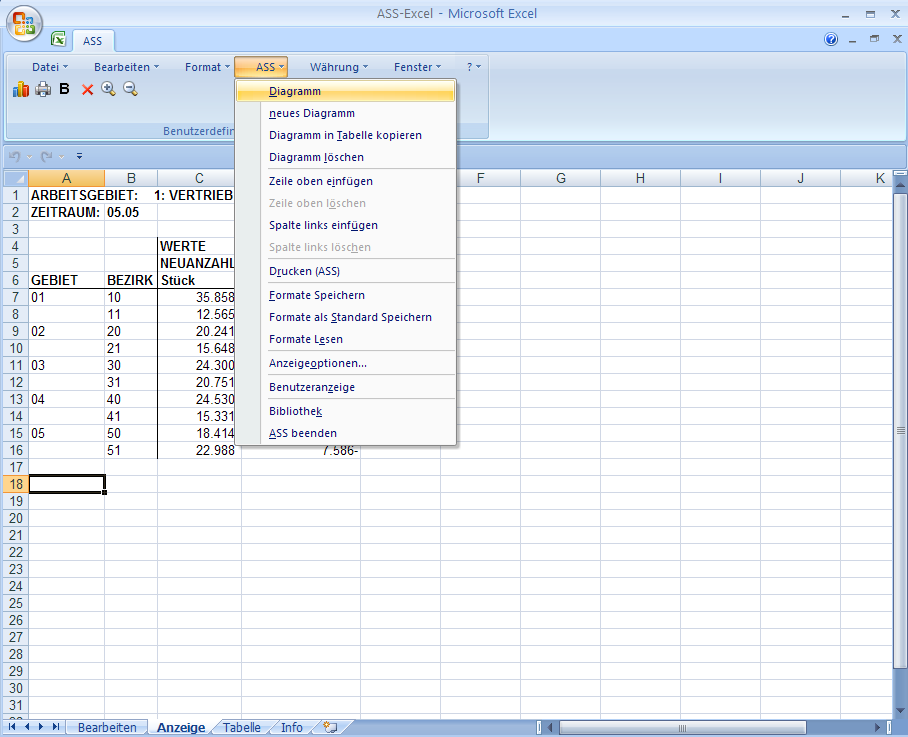This screenshot has height=737, width=908.
Task: Select column header G
Action: (x=561, y=178)
